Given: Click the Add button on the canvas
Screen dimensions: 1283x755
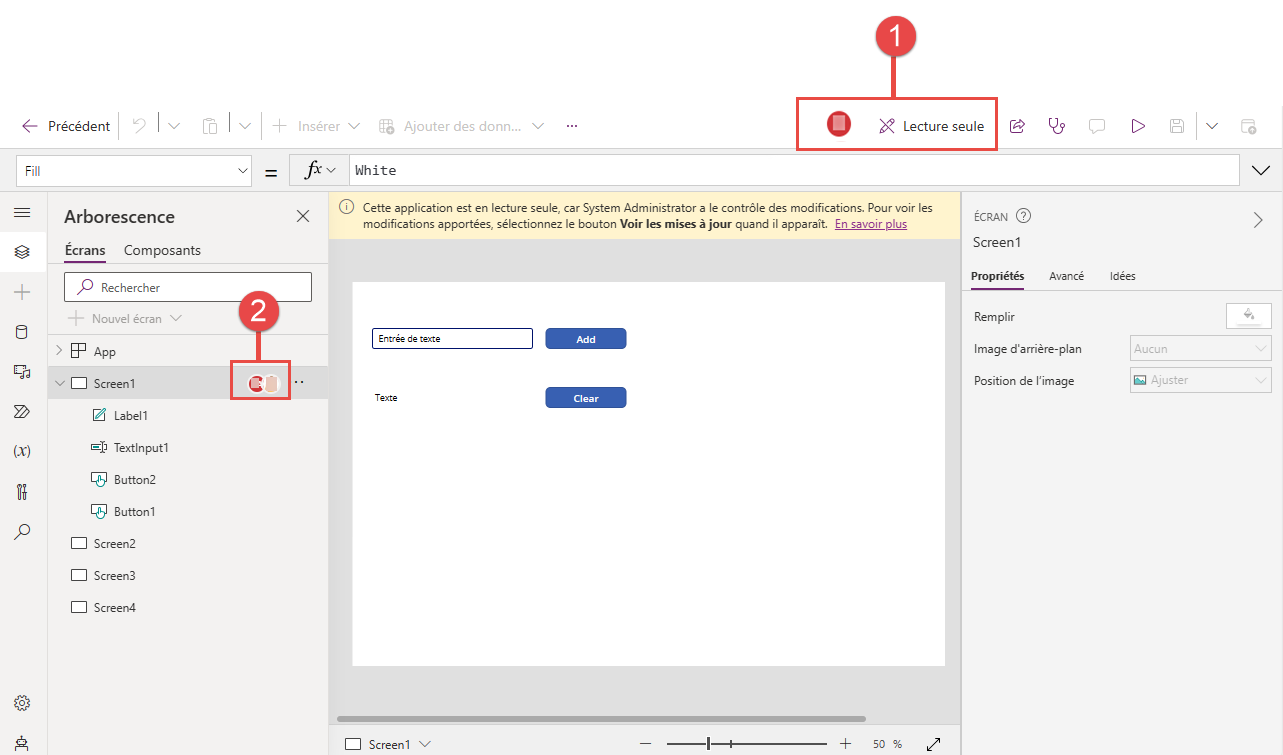Looking at the screenshot, I should (586, 339).
